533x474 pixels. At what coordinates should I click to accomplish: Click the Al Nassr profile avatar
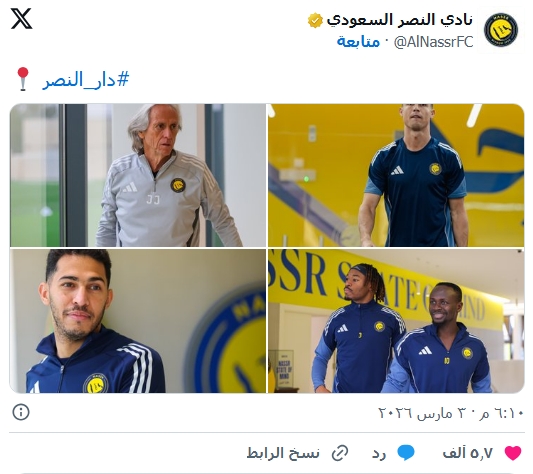point(501,30)
